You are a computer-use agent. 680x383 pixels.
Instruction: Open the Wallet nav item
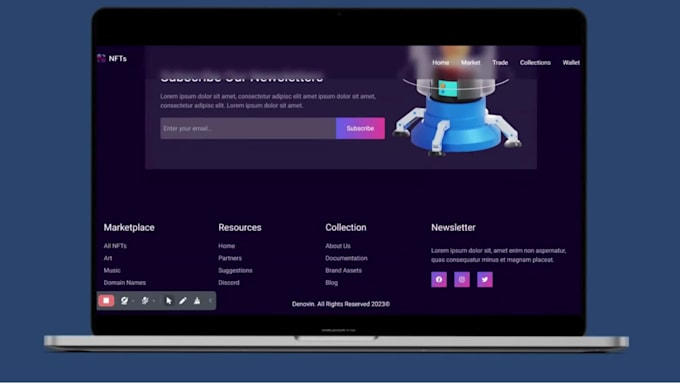coord(571,62)
